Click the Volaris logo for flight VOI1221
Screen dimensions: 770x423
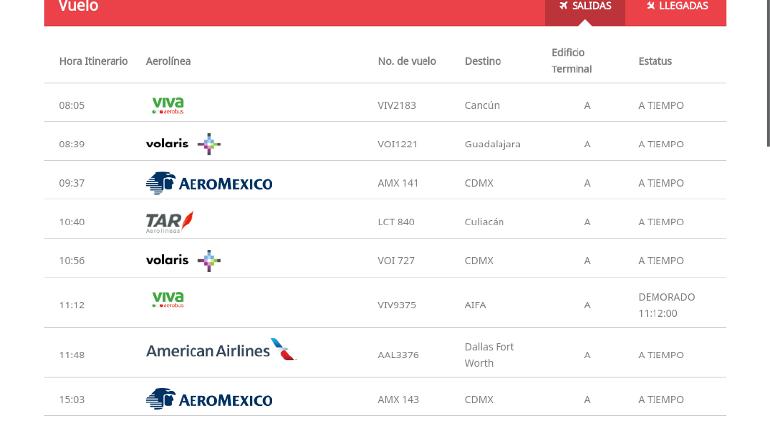pyautogui.click(x=183, y=143)
